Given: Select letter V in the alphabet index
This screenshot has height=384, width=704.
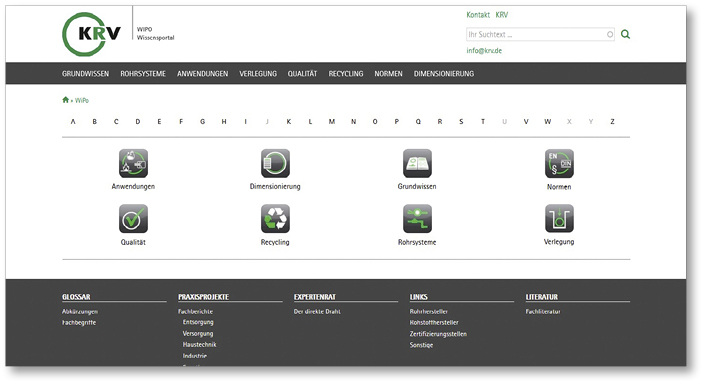Looking at the screenshot, I should 526,122.
